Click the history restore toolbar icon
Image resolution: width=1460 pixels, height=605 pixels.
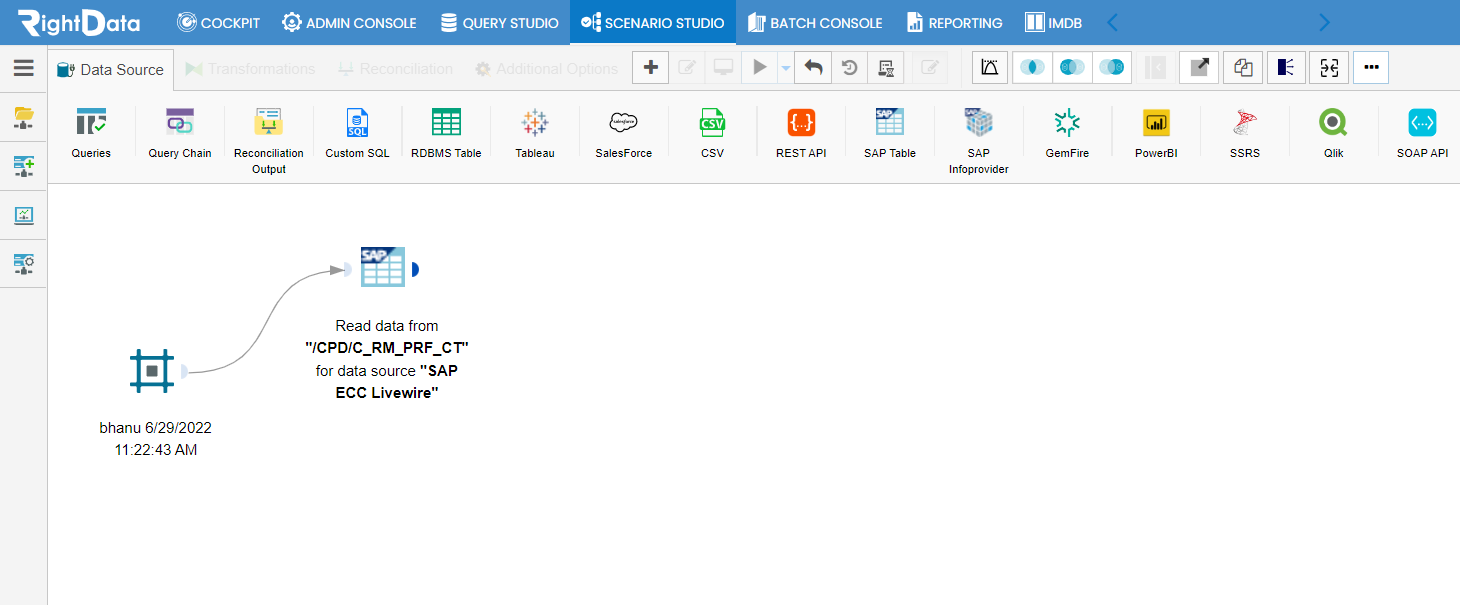(849, 67)
